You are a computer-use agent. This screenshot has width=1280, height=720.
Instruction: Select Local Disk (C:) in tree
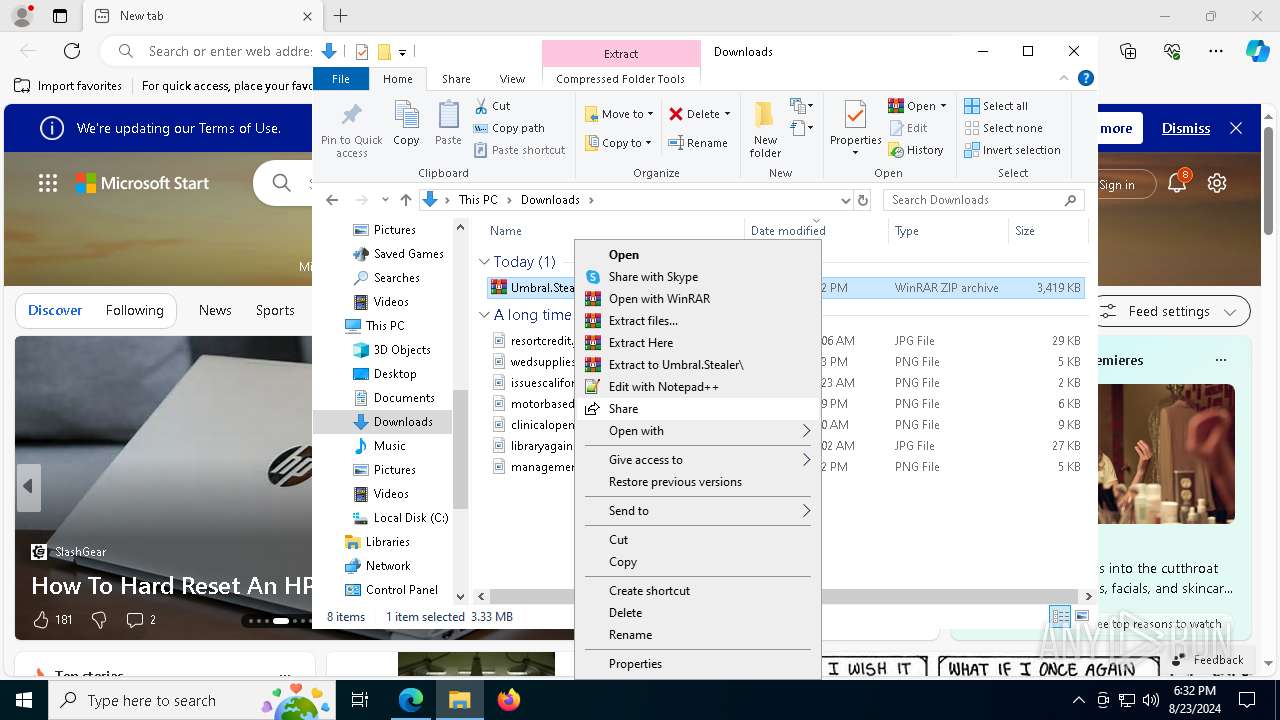[x=400, y=518]
